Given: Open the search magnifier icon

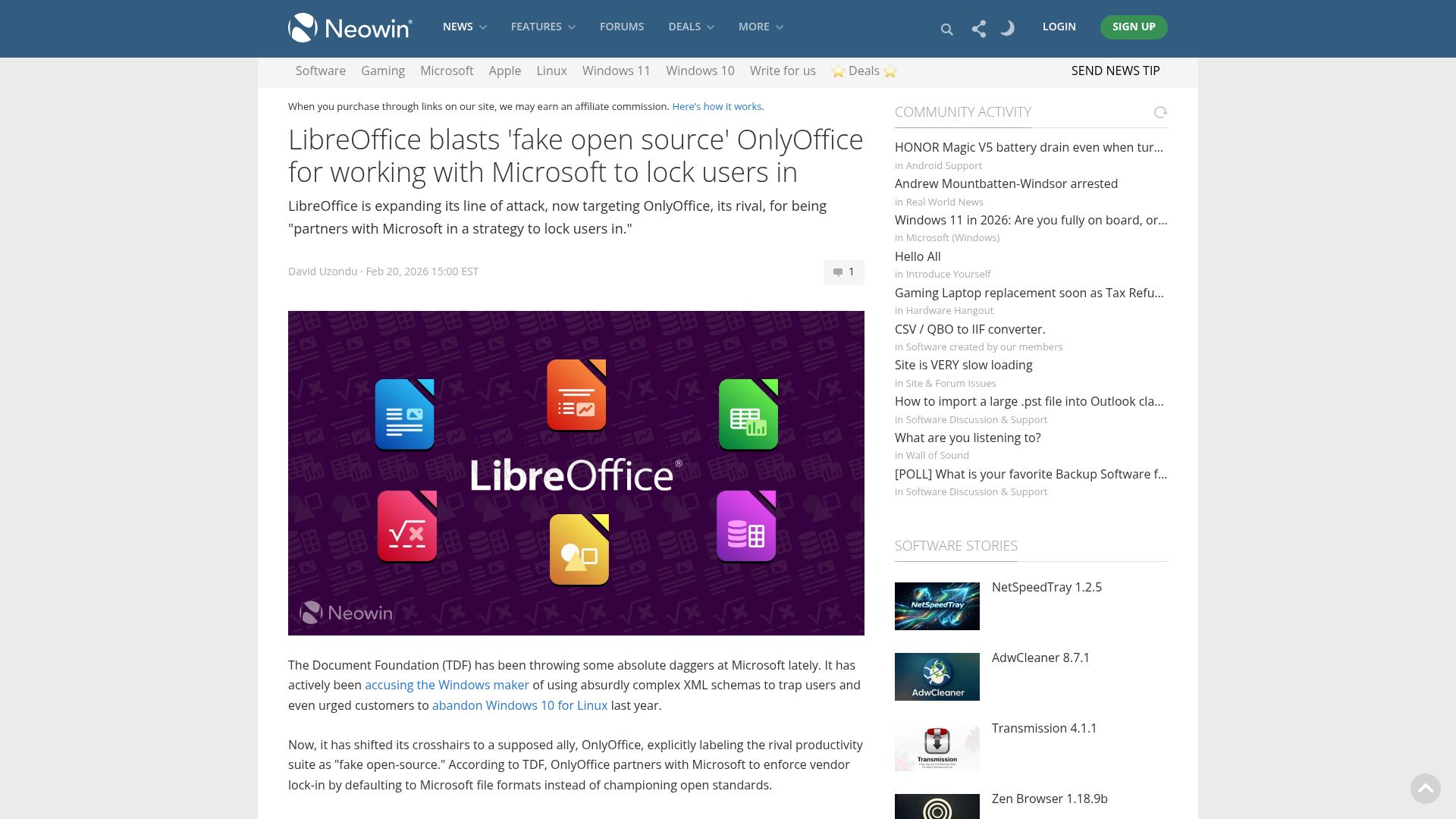Looking at the screenshot, I should (x=946, y=30).
